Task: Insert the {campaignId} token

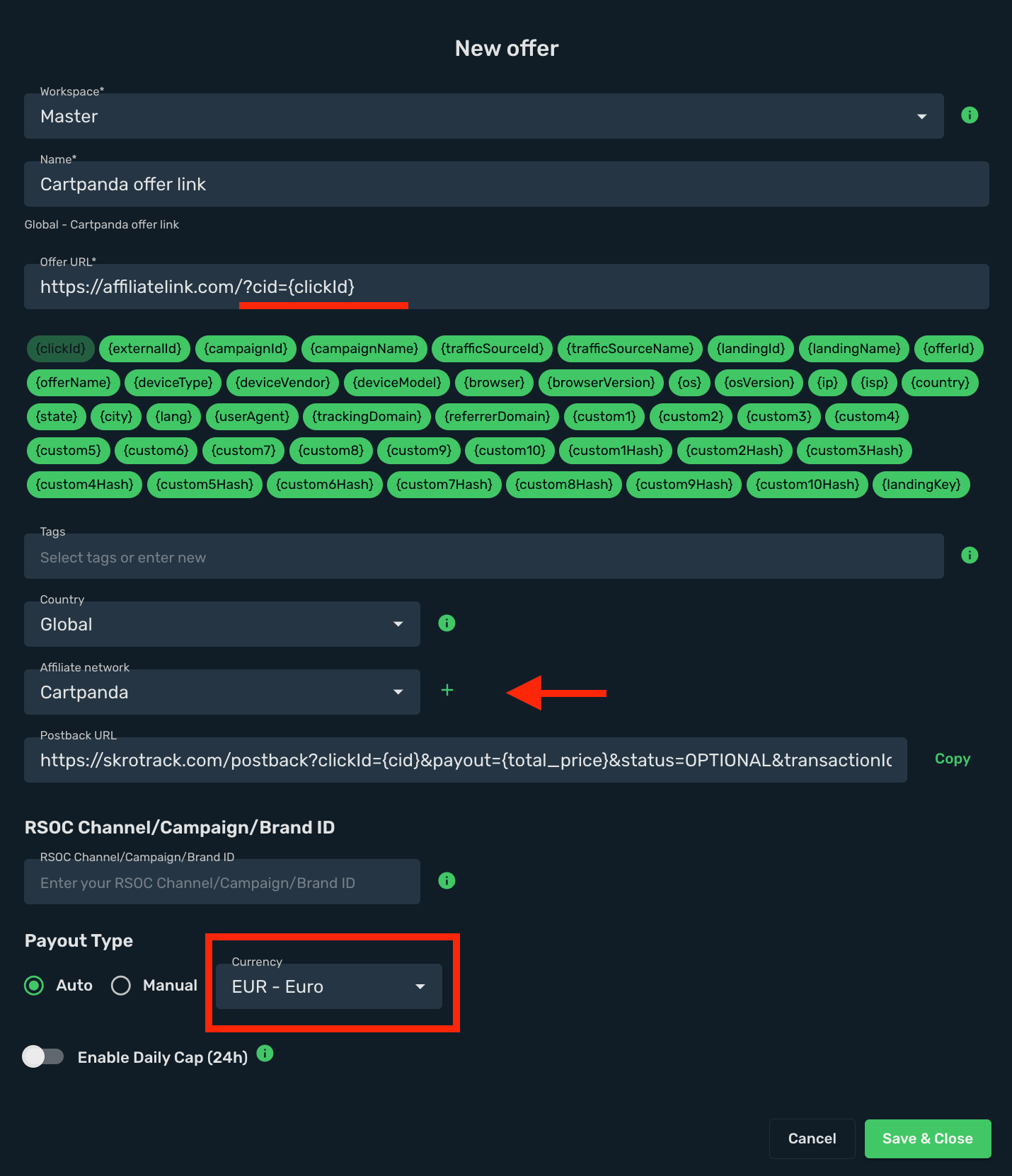Action: point(246,349)
